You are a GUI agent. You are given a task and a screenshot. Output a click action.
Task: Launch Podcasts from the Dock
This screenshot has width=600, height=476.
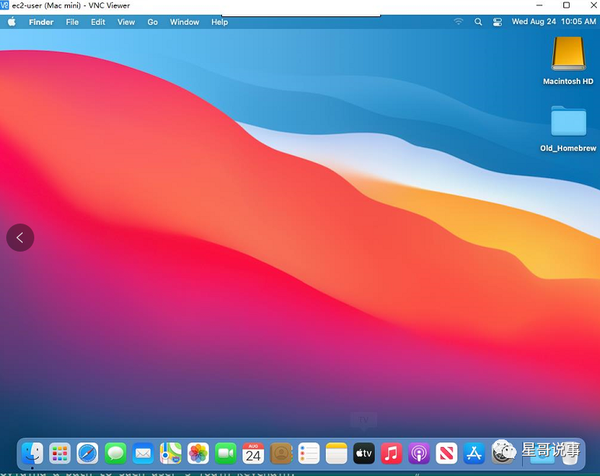(419, 453)
